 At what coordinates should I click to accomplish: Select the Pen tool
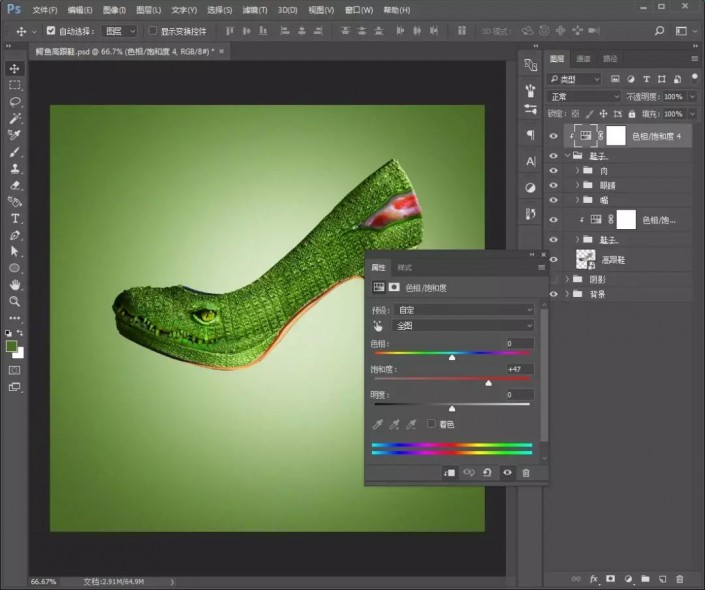(x=14, y=235)
